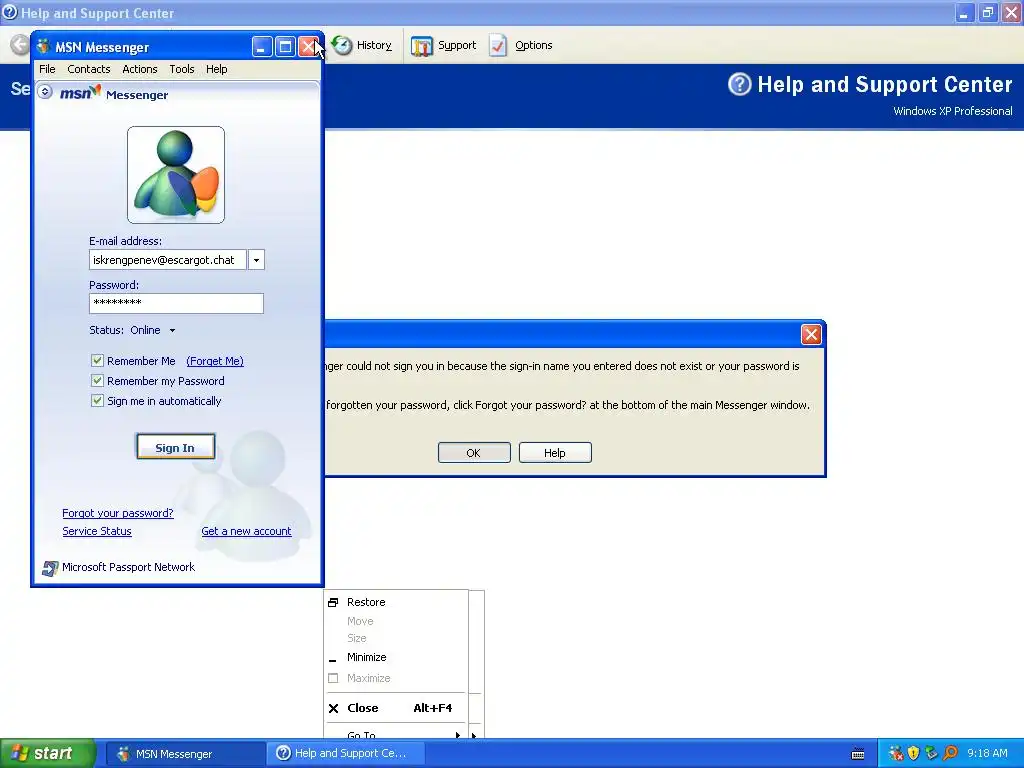Image resolution: width=1024 pixels, height=768 pixels.
Task: Click the MSN Messenger title bar butterfly icon
Action: 44,47
